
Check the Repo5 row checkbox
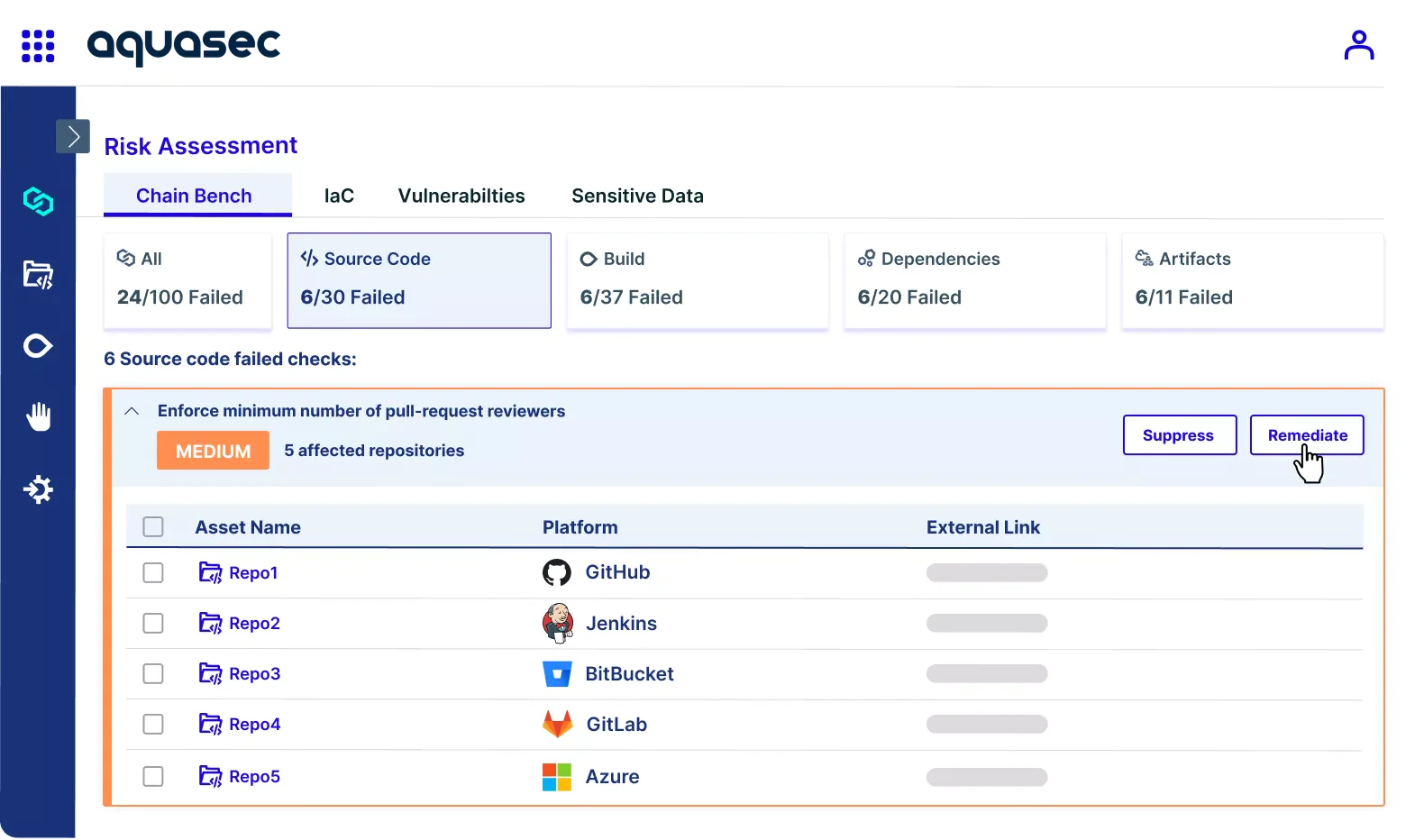(x=153, y=776)
